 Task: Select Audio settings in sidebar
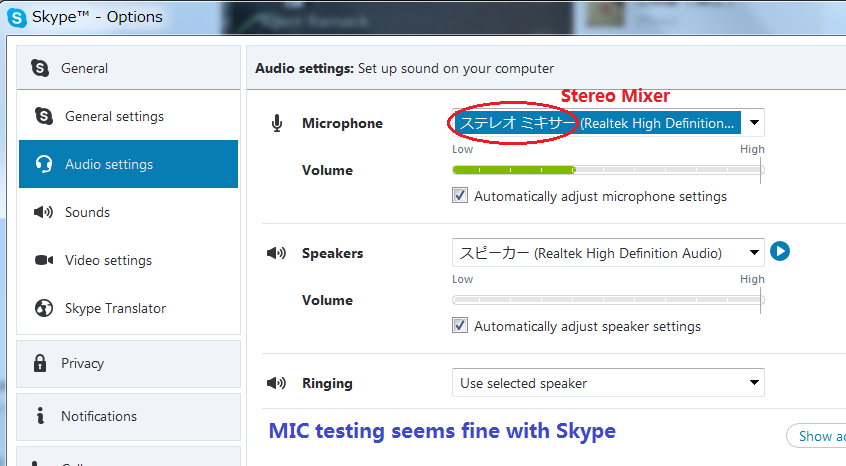point(128,164)
